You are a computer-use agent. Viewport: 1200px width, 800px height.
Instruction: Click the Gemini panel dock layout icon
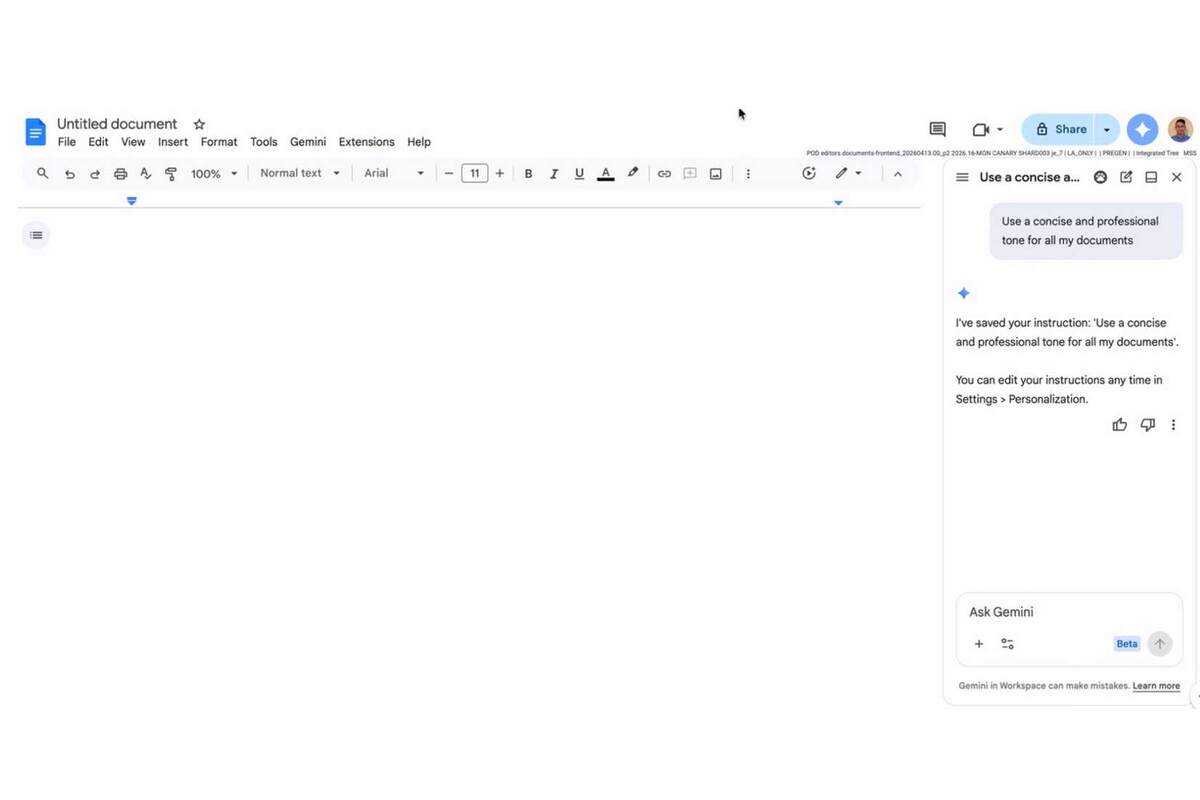tap(1151, 177)
